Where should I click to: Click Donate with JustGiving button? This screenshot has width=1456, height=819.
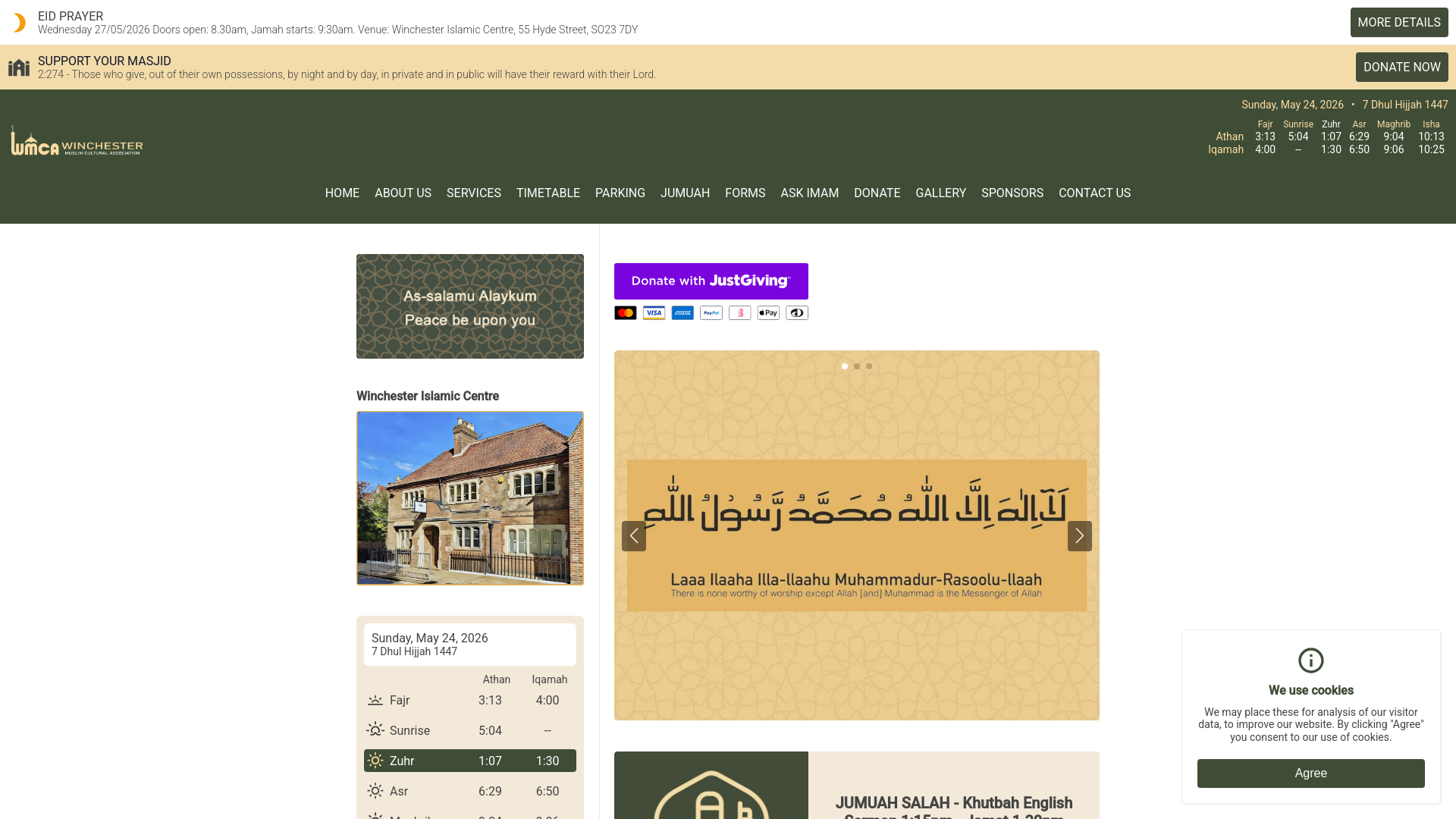pos(711,281)
